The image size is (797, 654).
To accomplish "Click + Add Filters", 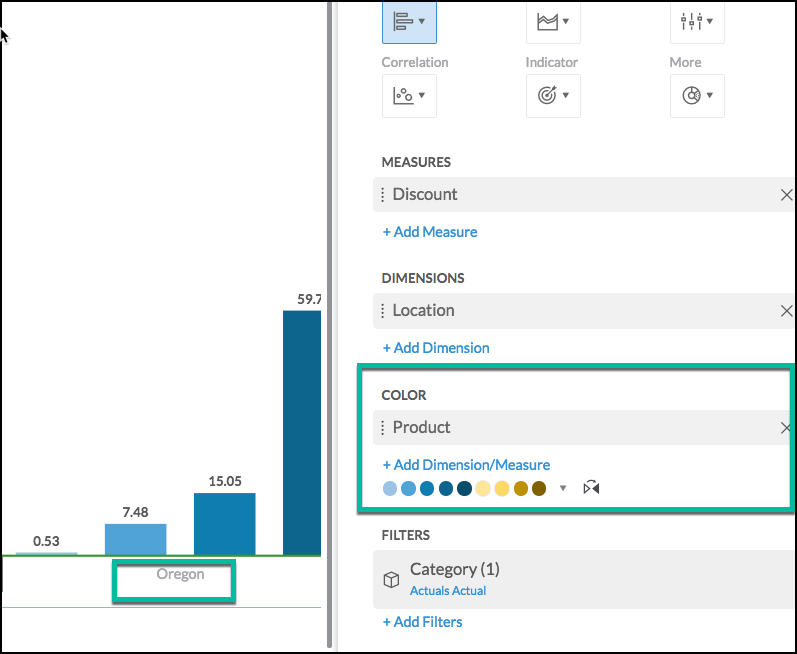I will 422,622.
